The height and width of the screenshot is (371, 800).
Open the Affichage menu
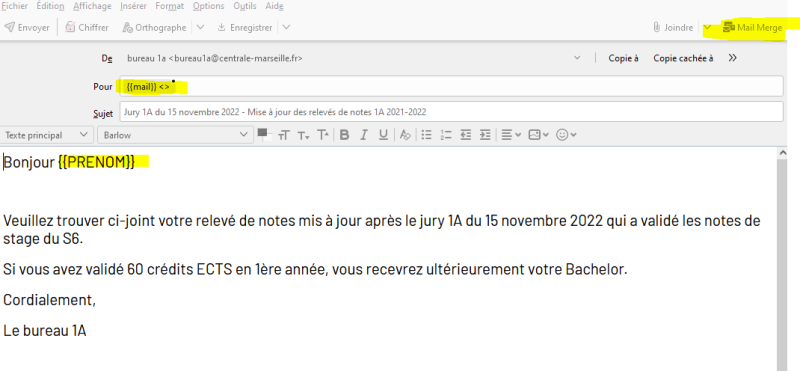[x=92, y=6]
